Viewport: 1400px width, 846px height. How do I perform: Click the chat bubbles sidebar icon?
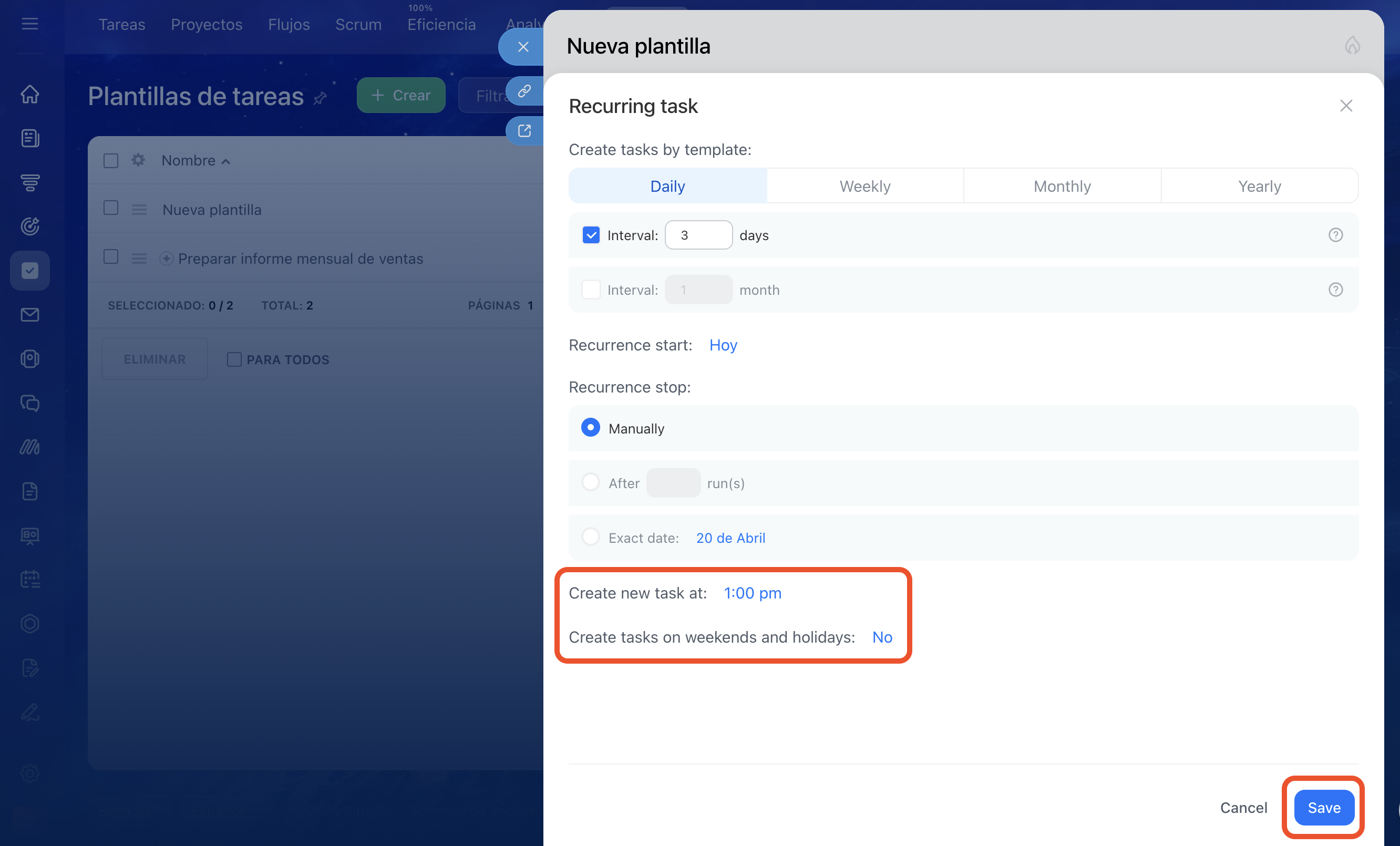pos(29,403)
